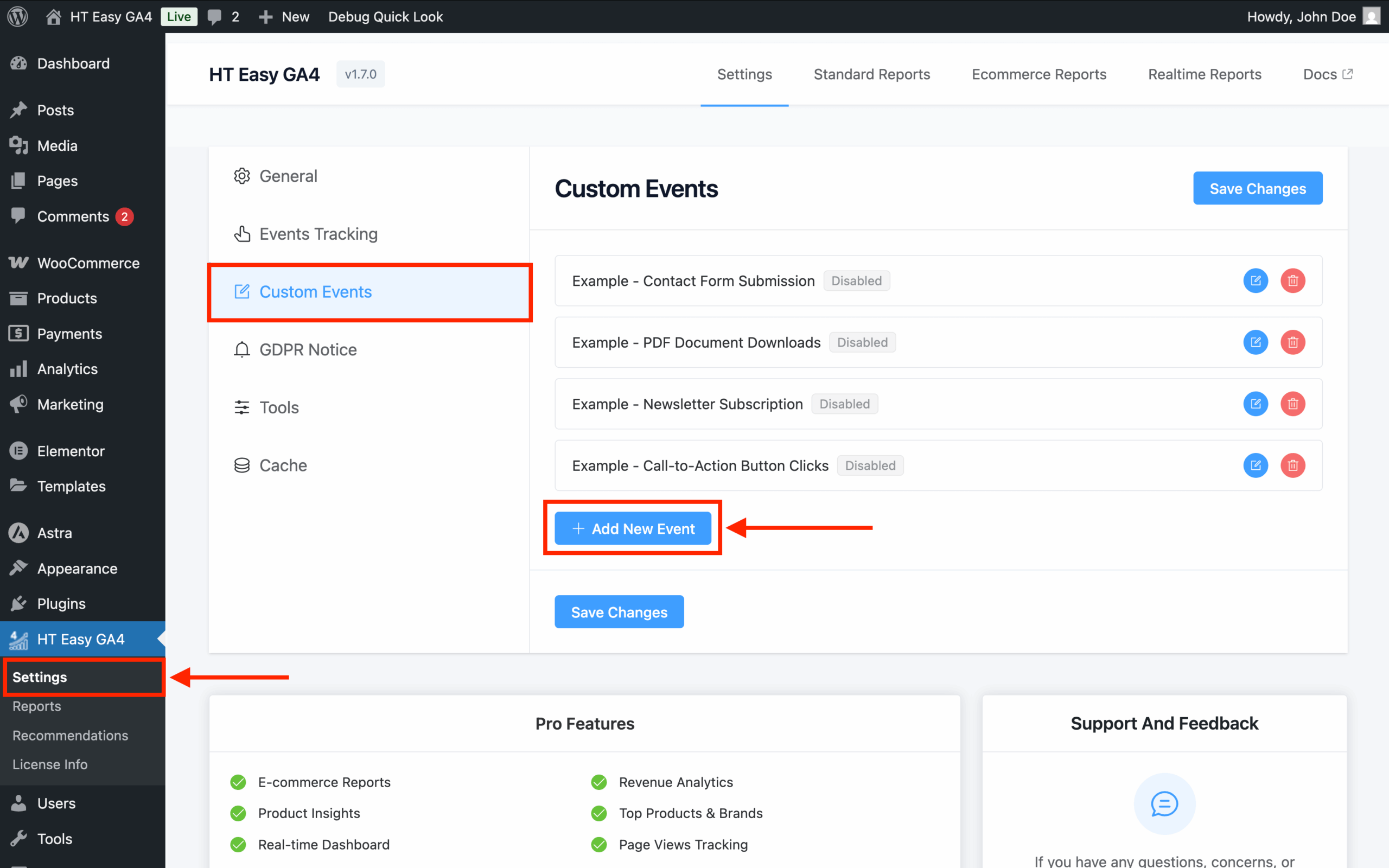Click the Add New Event button
The width and height of the screenshot is (1389, 868).
point(633,528)
